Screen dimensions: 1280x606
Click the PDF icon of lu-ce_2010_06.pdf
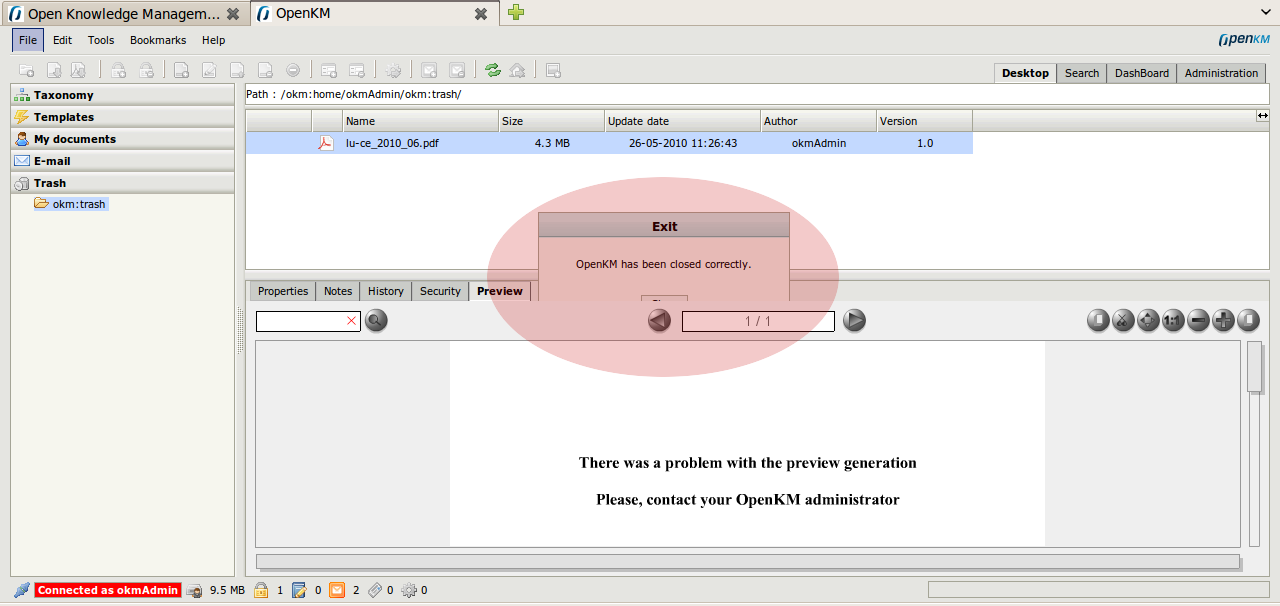[325, 143]
